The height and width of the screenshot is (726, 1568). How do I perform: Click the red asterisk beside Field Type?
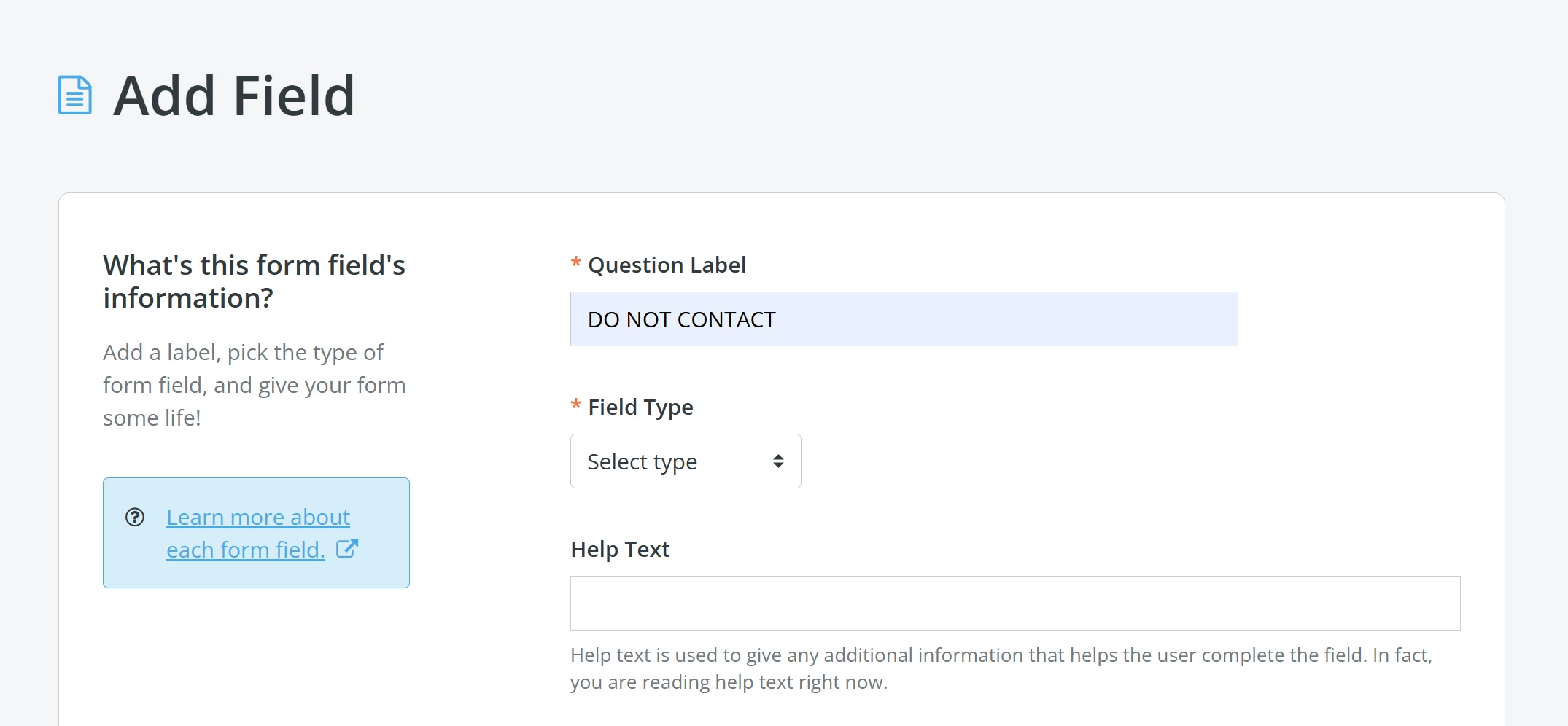click(575, 407)
